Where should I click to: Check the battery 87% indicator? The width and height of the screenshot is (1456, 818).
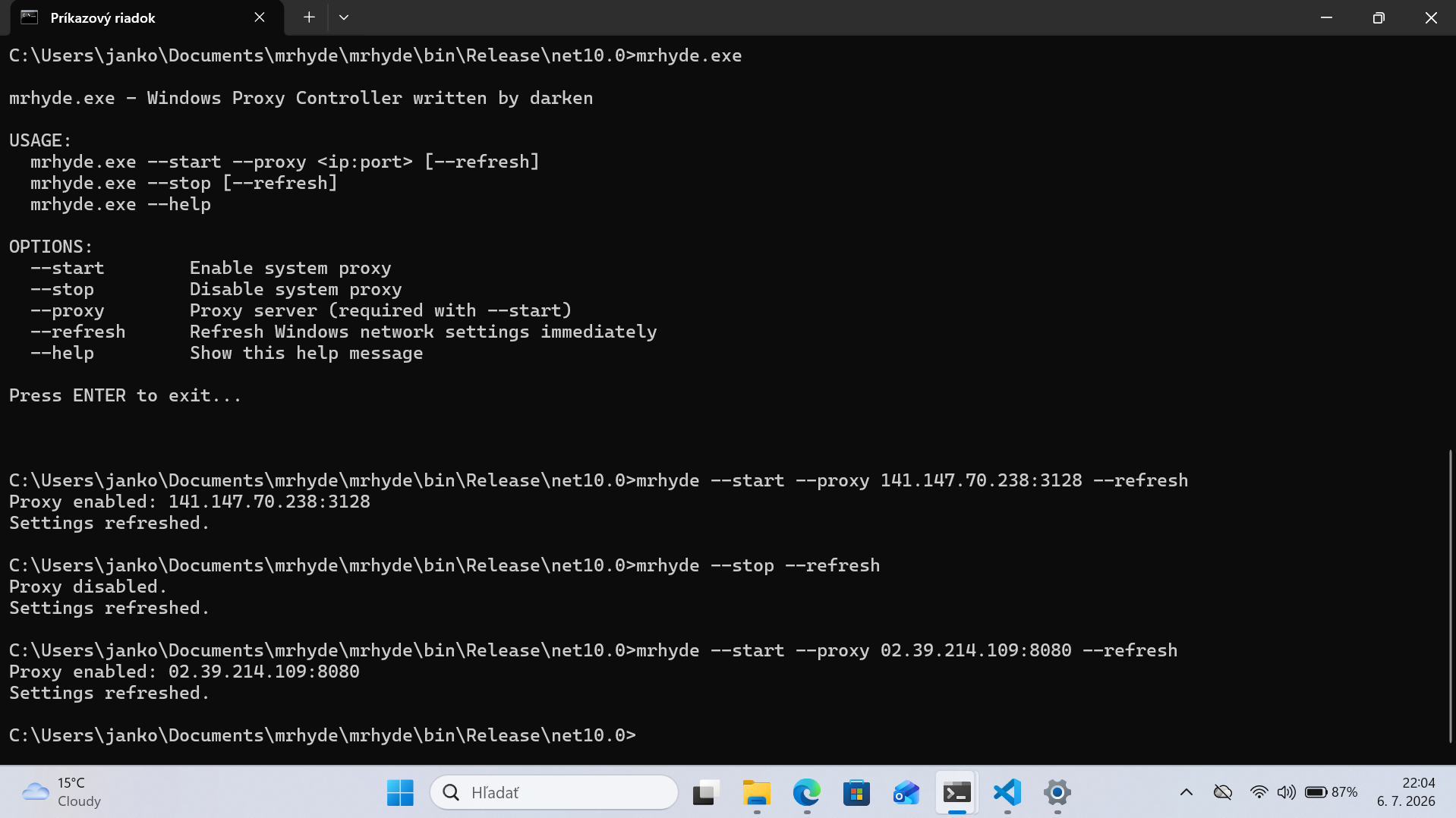pos(1332,792)
